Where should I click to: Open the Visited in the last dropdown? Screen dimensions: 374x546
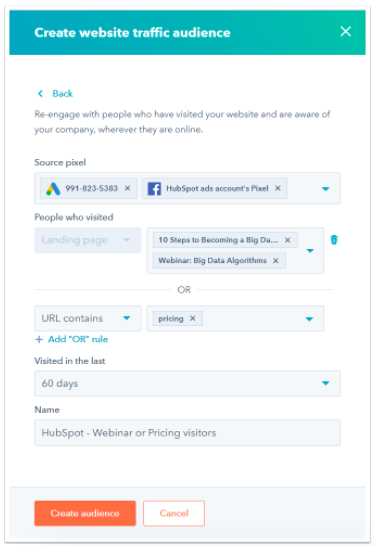click(x=187, y=383)
